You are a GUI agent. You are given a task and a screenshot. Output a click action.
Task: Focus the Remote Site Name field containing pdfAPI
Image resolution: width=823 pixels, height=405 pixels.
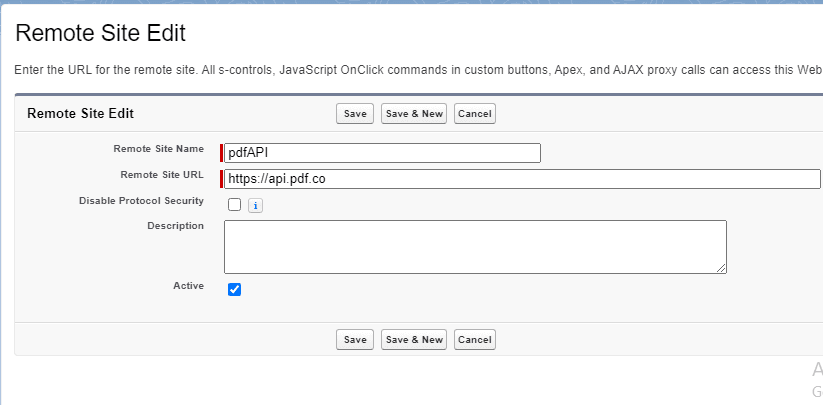[x=382, y=153]
